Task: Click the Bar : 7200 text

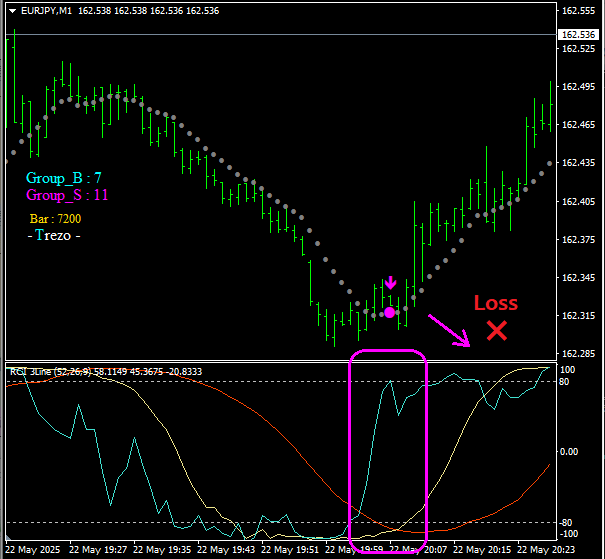Action: tap(56, 219)
